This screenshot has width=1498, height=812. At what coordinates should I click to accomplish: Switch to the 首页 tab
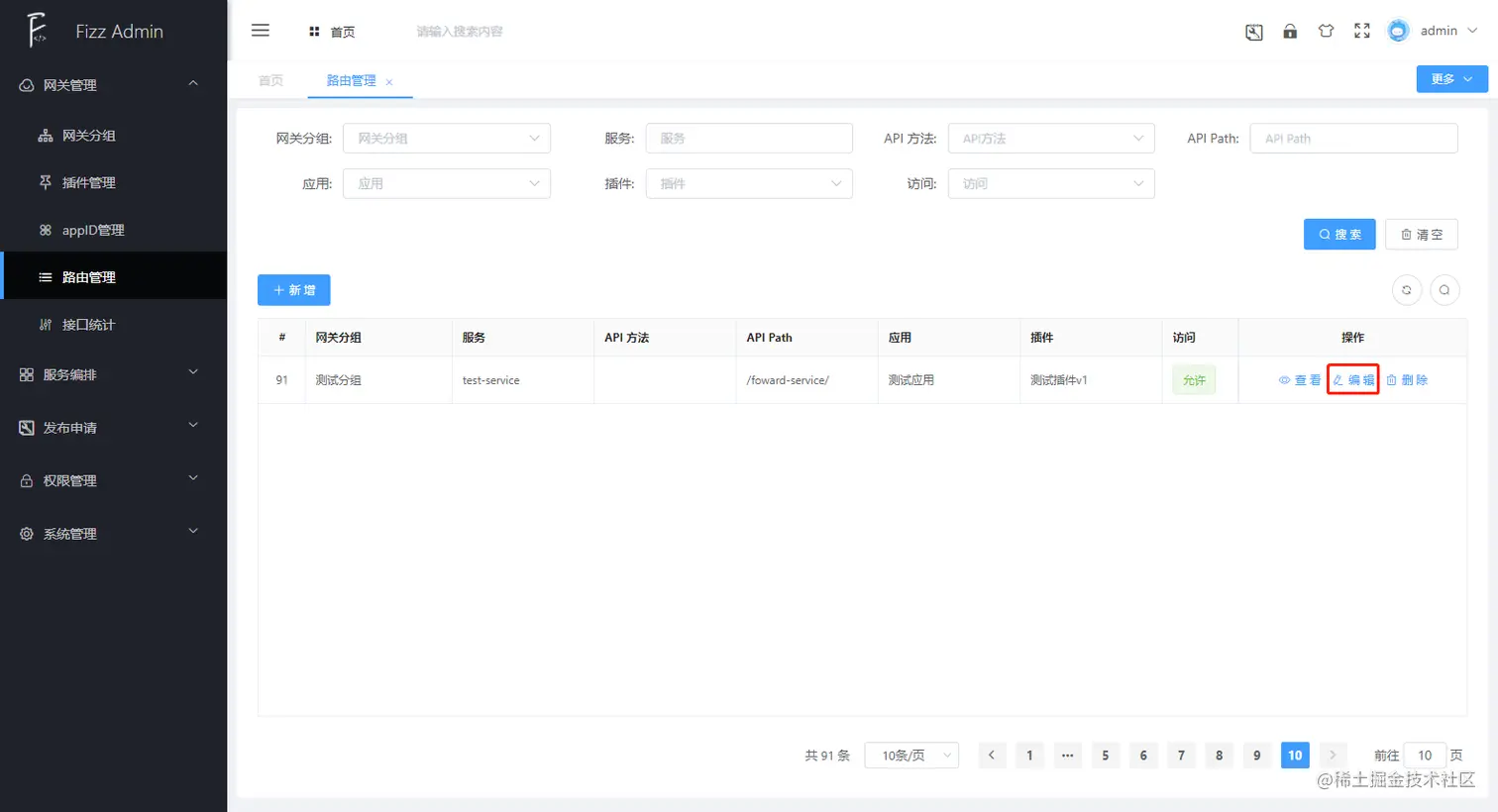270,80
